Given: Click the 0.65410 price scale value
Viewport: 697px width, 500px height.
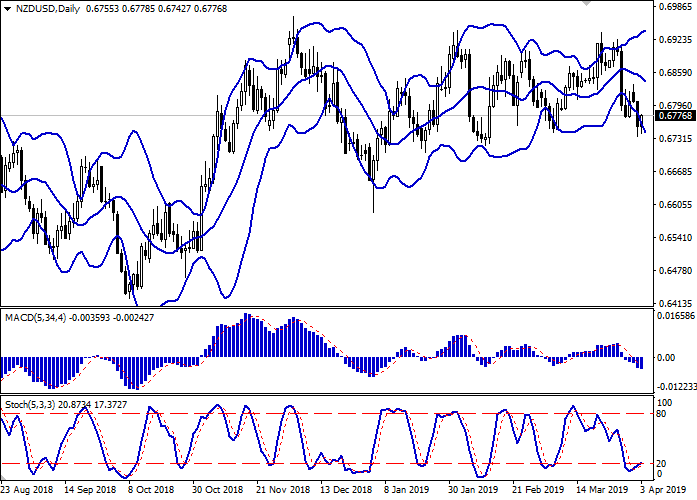Looking at the screenshot, I should coord(676,237).
